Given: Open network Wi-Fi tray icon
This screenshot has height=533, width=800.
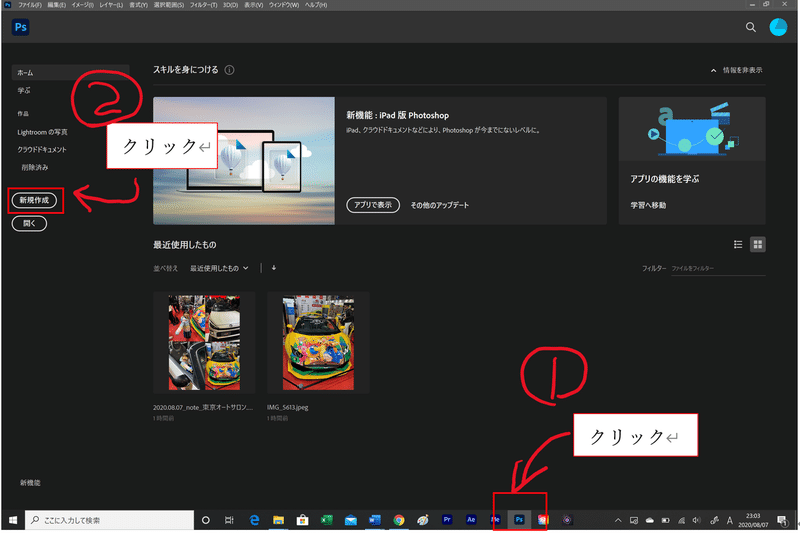Looking at the screenshot, I should point(681,521).
